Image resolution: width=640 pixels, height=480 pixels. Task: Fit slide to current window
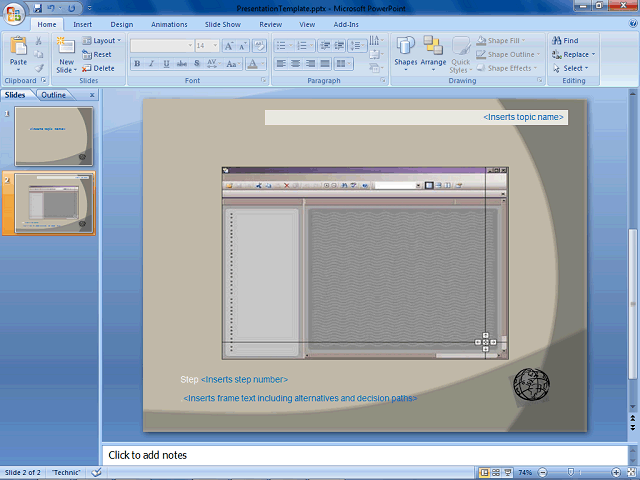pos(631,472)
